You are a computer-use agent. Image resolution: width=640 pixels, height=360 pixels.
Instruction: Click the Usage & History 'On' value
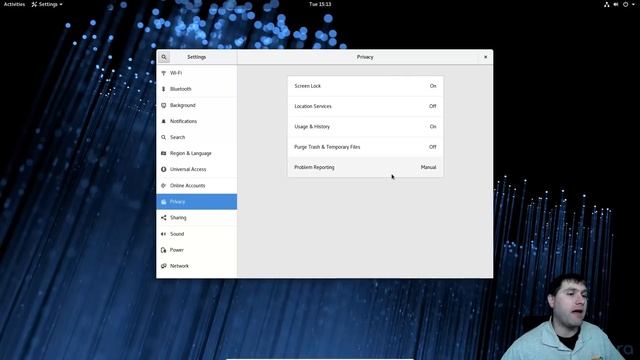pyautogui.click(x=433, y=127)
